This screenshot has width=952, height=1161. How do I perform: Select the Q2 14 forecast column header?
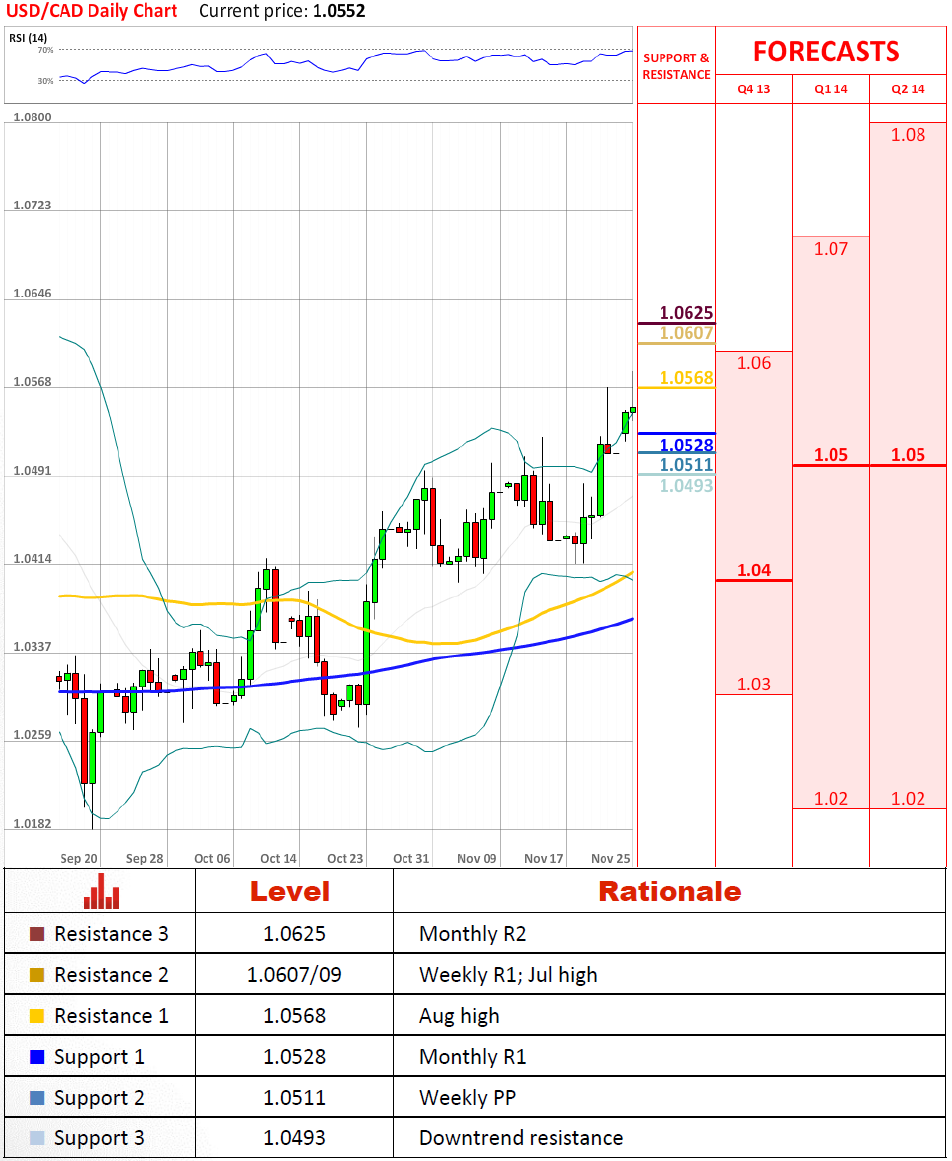point(908,89)
